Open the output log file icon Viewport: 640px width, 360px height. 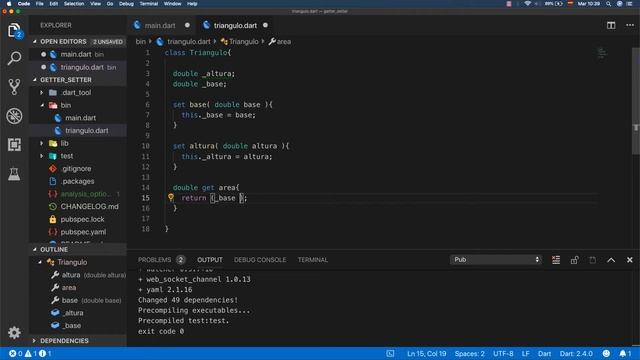pyautogui.click(x=592, y=260)
